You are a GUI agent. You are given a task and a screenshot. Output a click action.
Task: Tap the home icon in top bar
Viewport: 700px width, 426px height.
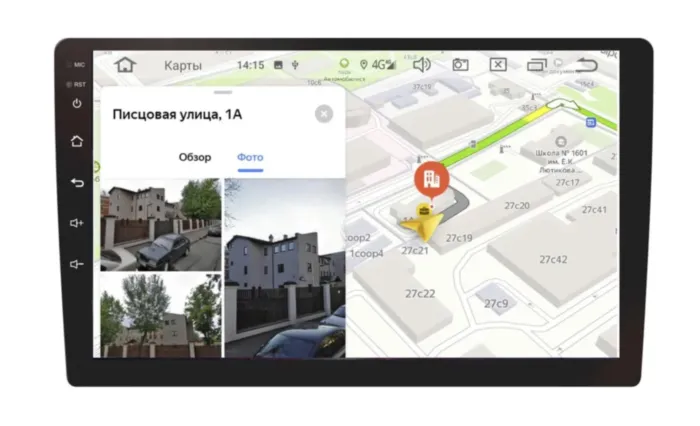coord(125,65)
